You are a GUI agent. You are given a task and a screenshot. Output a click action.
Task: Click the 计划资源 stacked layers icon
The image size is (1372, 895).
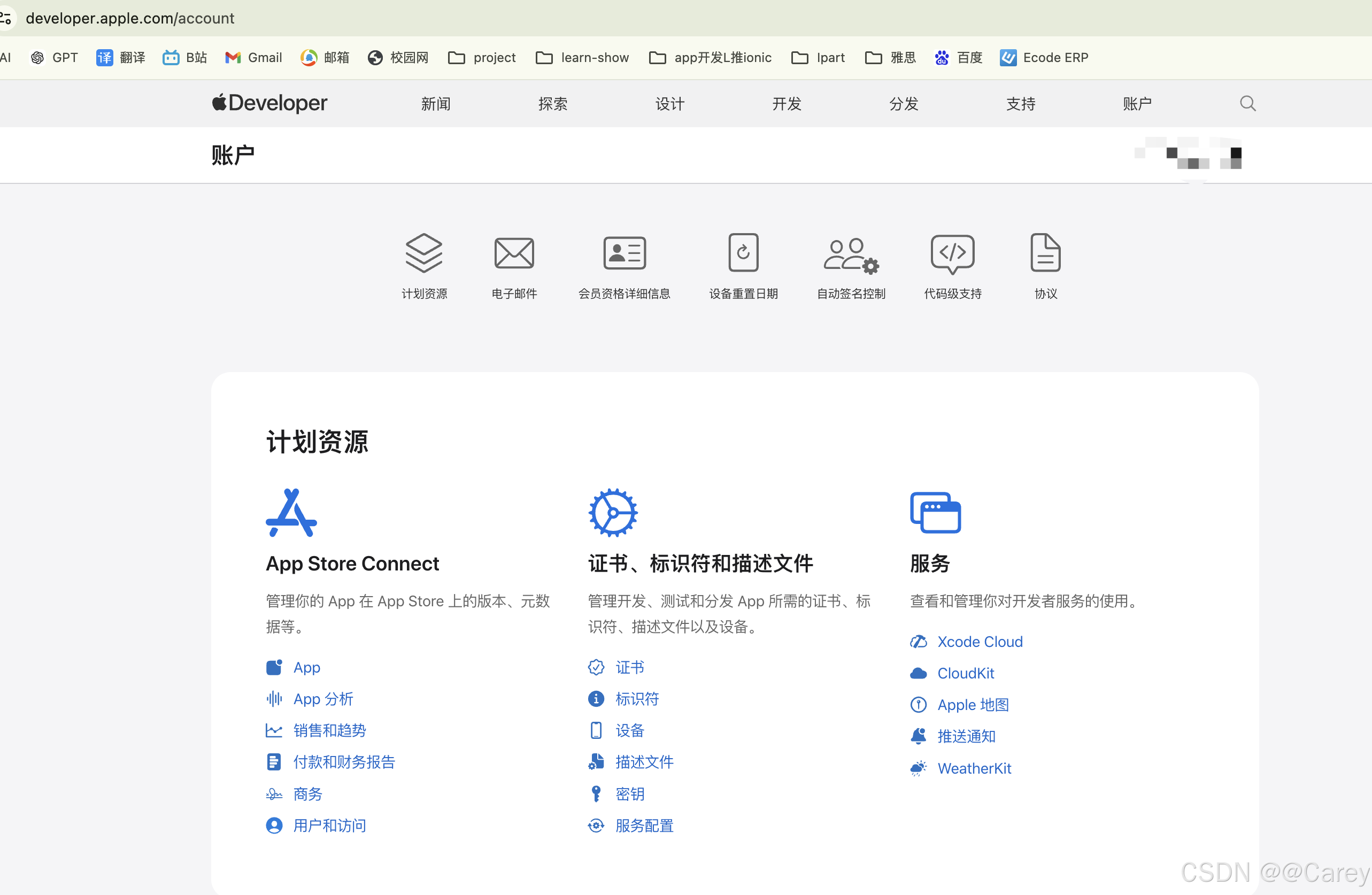(423, 253)
